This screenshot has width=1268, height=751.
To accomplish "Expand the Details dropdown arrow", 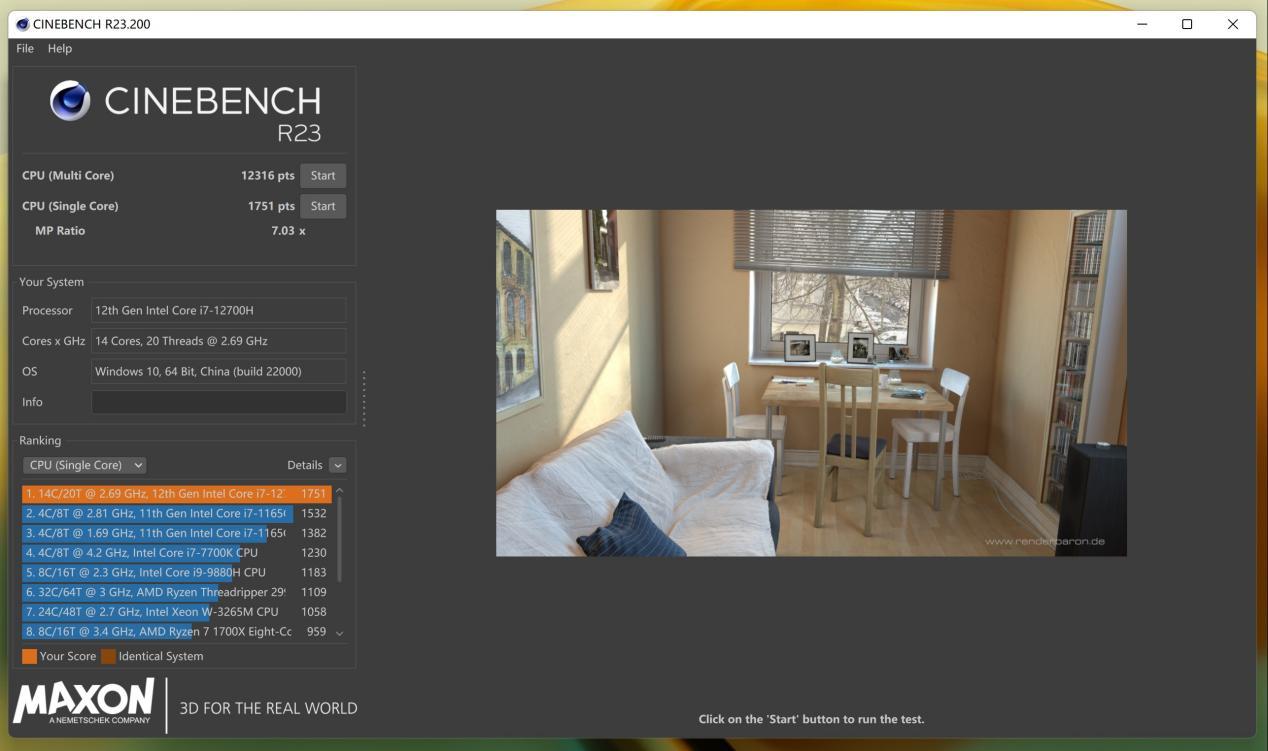I will (x=337, y=465).
